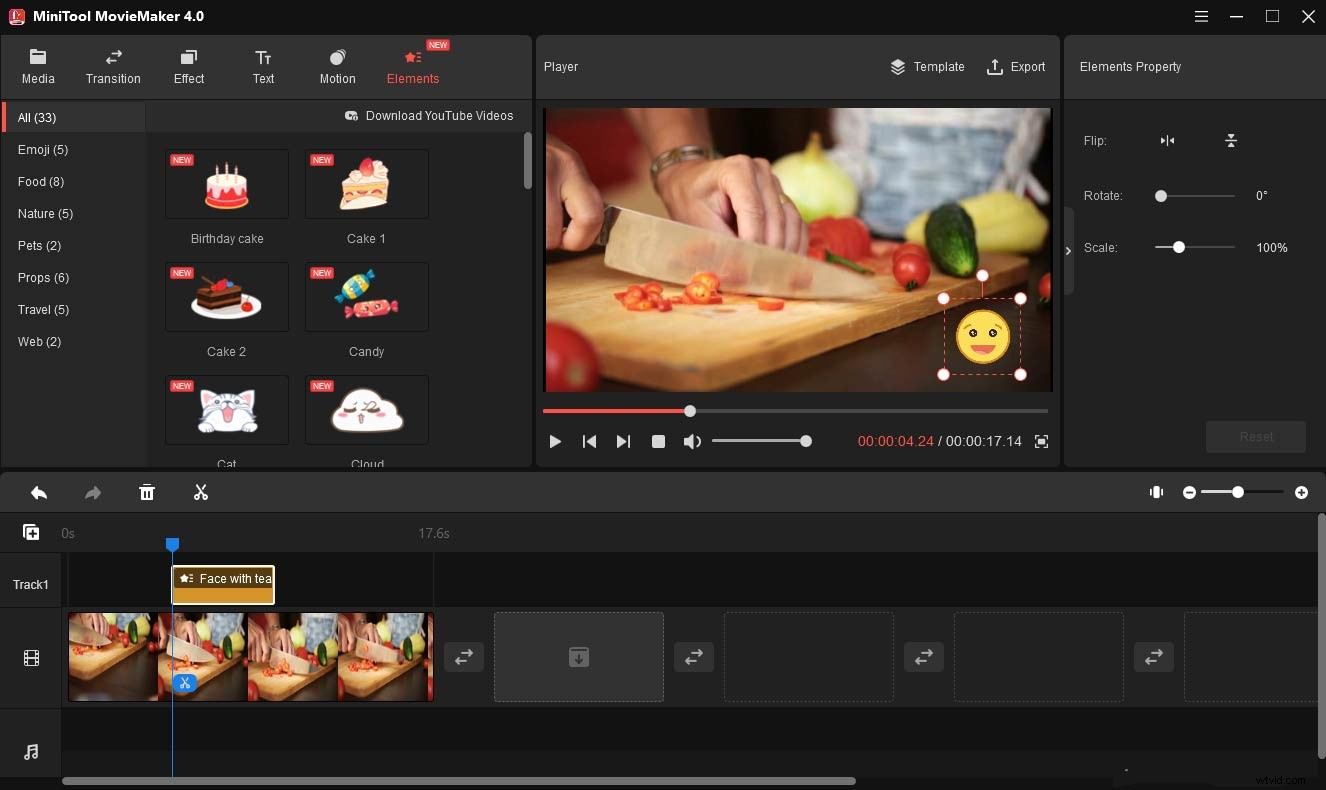
Task: Export the video
Action: [x=1017, y=67]
